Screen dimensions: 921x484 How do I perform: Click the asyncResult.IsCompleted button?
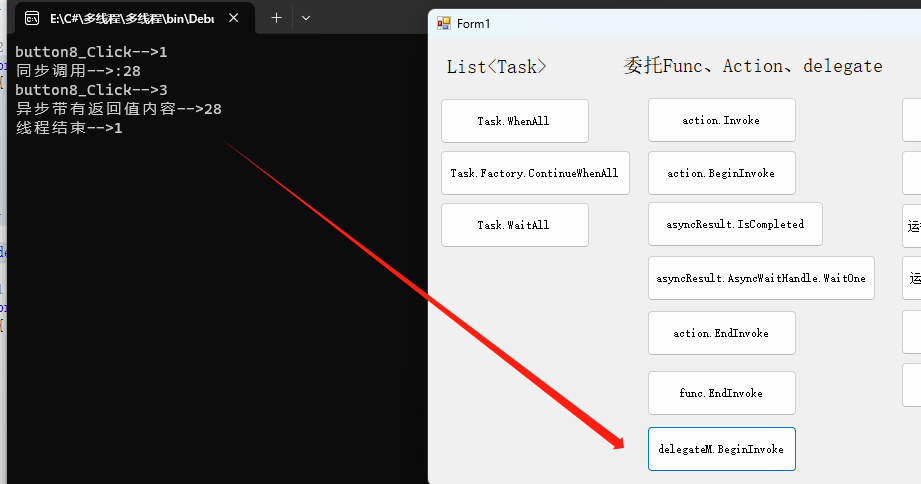coord(735,224)
